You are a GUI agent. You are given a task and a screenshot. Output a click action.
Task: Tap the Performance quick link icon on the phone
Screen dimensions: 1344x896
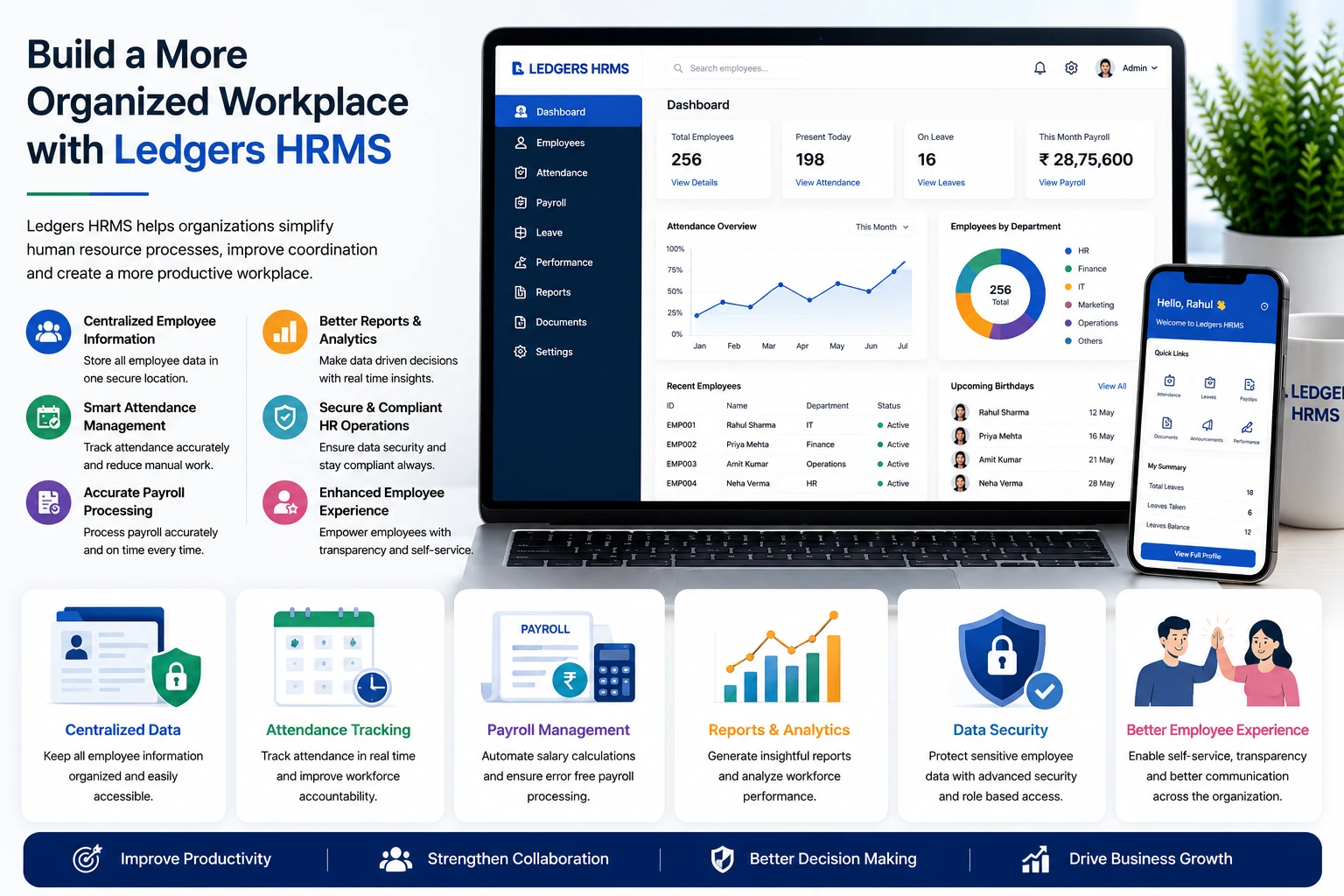click(x=1248, y=428)
